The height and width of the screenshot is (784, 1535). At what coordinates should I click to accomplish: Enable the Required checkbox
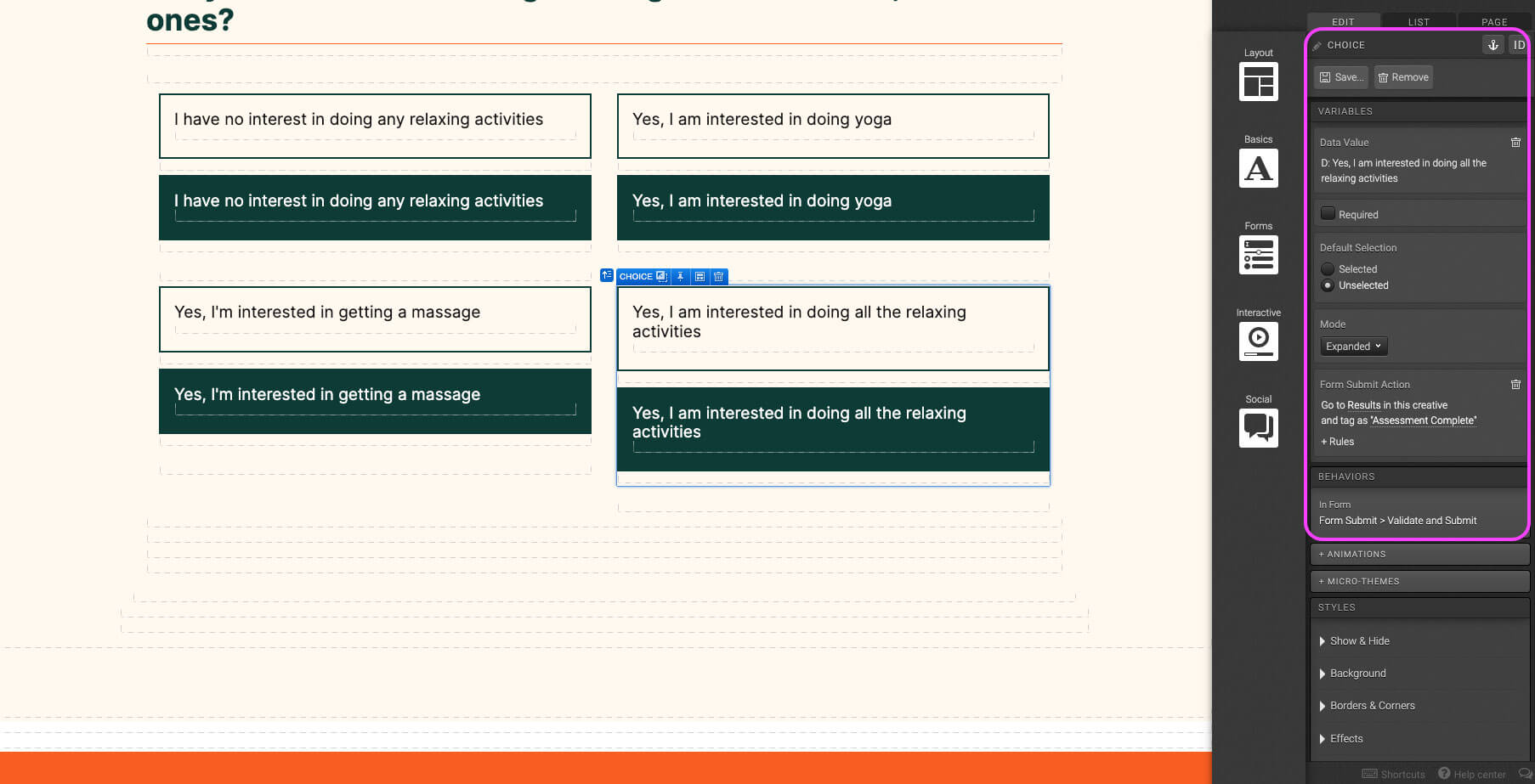pyautogui.click(x=1328, y=214)
